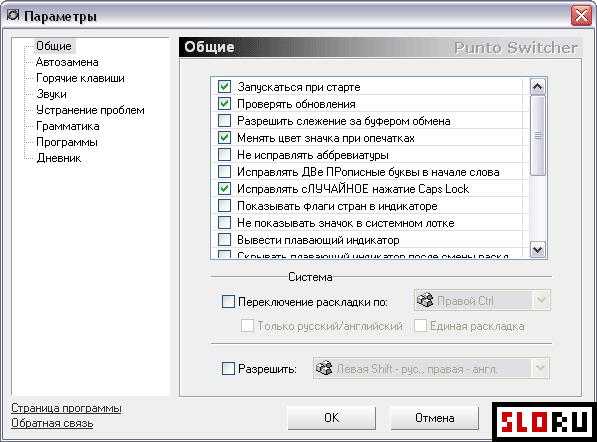Open the Горячие клавиши section
The height and width of the screenshot is (442, 597).
[x=80, y=78]
